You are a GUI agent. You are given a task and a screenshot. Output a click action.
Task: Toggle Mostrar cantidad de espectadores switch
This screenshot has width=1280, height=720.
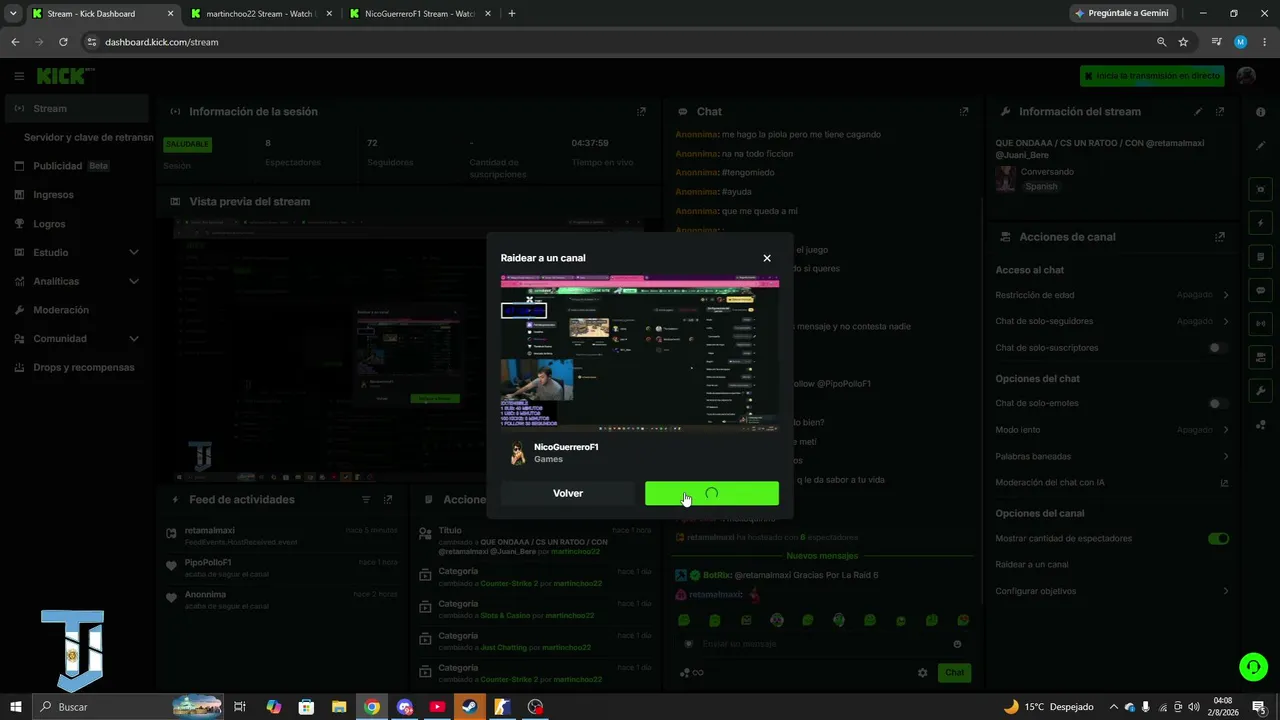[1218, 539]
